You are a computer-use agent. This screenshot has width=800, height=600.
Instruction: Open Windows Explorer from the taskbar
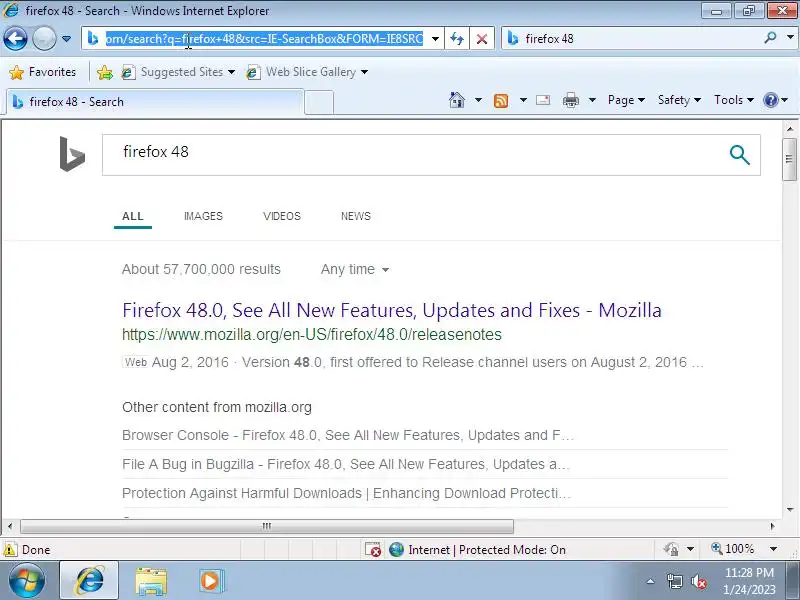(151, 582)
